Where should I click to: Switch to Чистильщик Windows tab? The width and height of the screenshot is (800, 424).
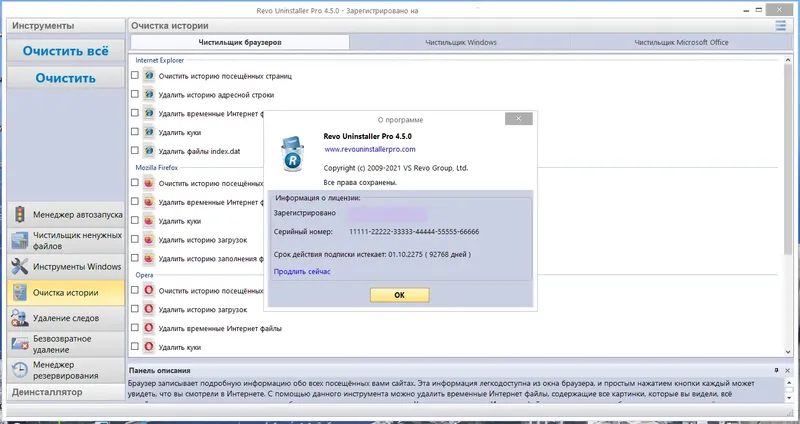coord(461,42)
